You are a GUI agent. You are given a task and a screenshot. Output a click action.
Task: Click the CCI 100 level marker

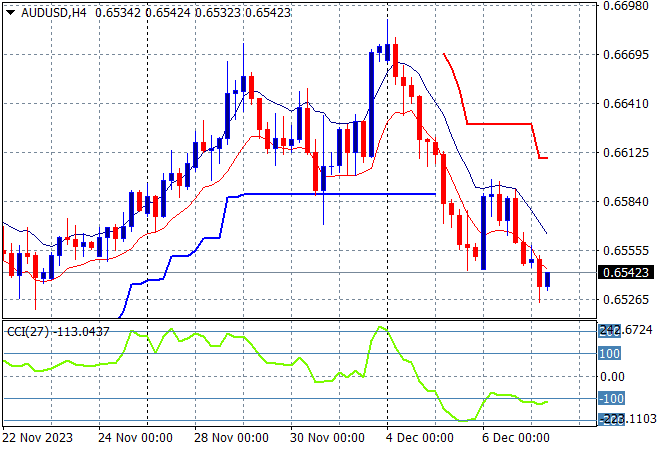(x=610, y=353)
